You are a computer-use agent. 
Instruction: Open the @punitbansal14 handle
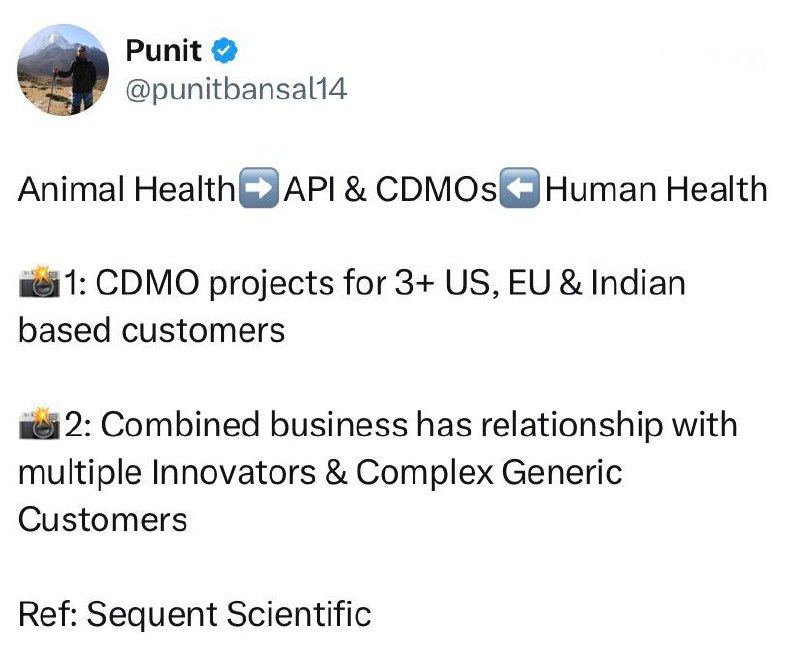point(236,89)
